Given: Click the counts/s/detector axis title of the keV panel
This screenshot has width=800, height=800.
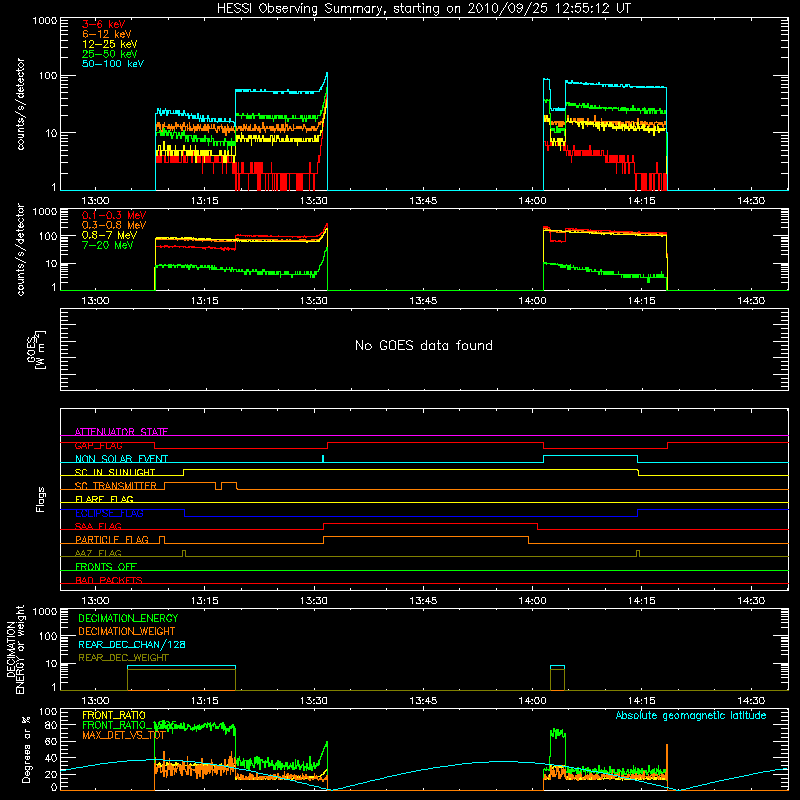Looking at the screenshot, I should tap(20, 104).
